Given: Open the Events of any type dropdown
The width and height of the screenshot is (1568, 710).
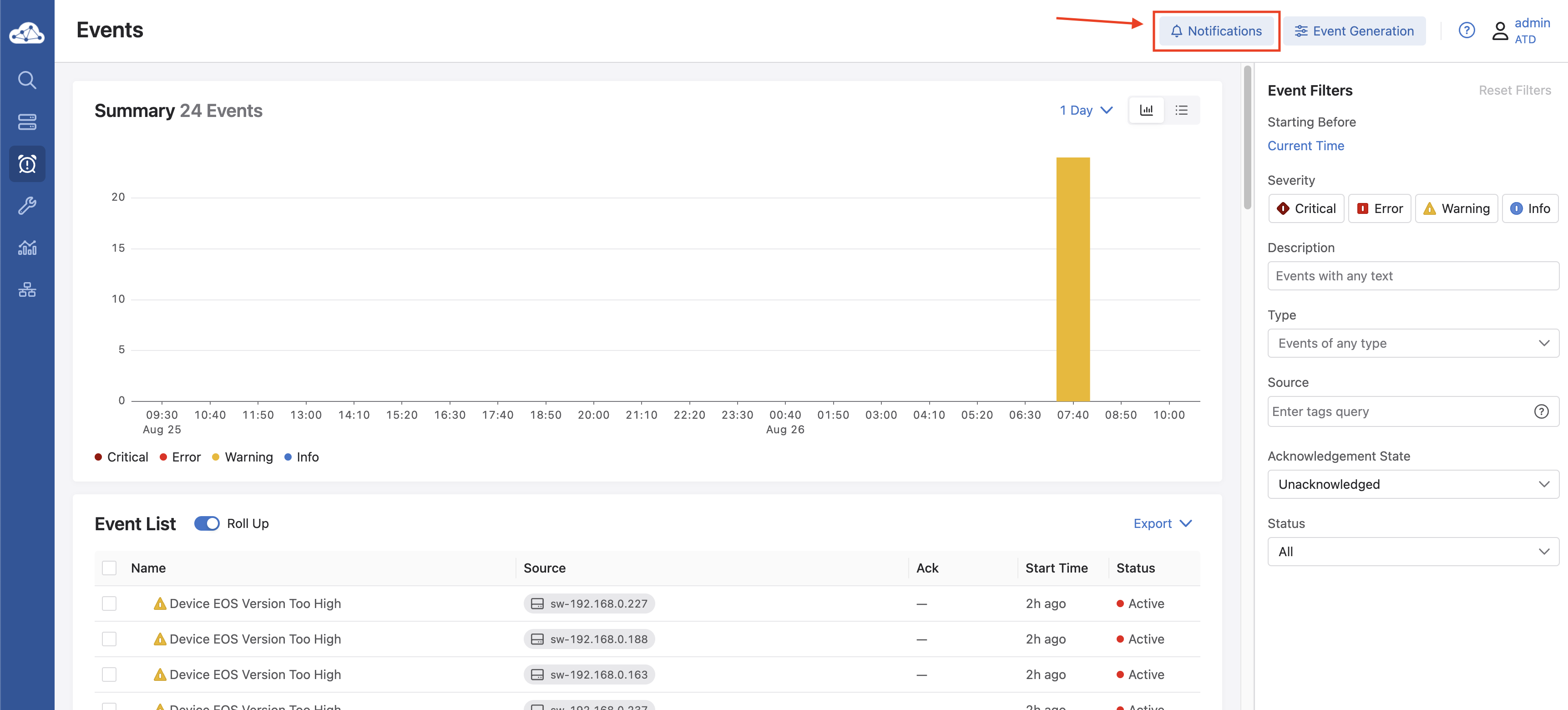Looking at the screenshot, I should tap(1412, 344).
